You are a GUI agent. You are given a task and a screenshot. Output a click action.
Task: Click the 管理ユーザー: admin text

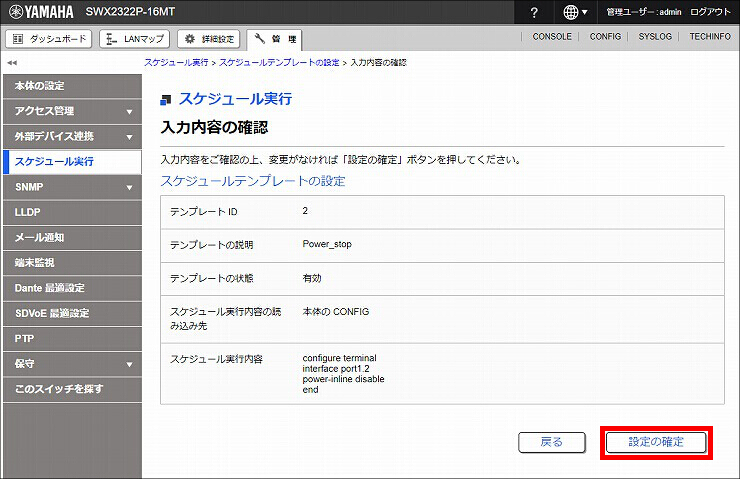644,12
